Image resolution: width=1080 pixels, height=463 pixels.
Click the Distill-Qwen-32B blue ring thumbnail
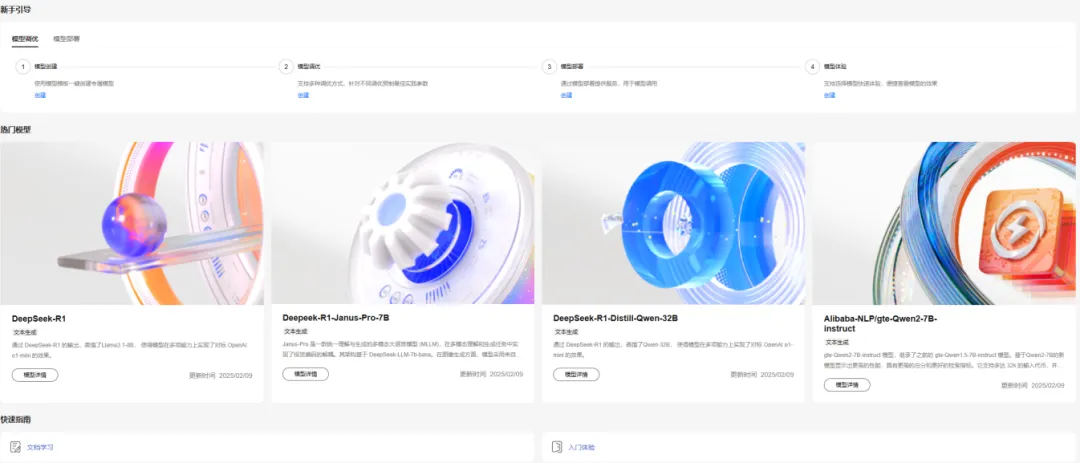[x=674, y=223]
